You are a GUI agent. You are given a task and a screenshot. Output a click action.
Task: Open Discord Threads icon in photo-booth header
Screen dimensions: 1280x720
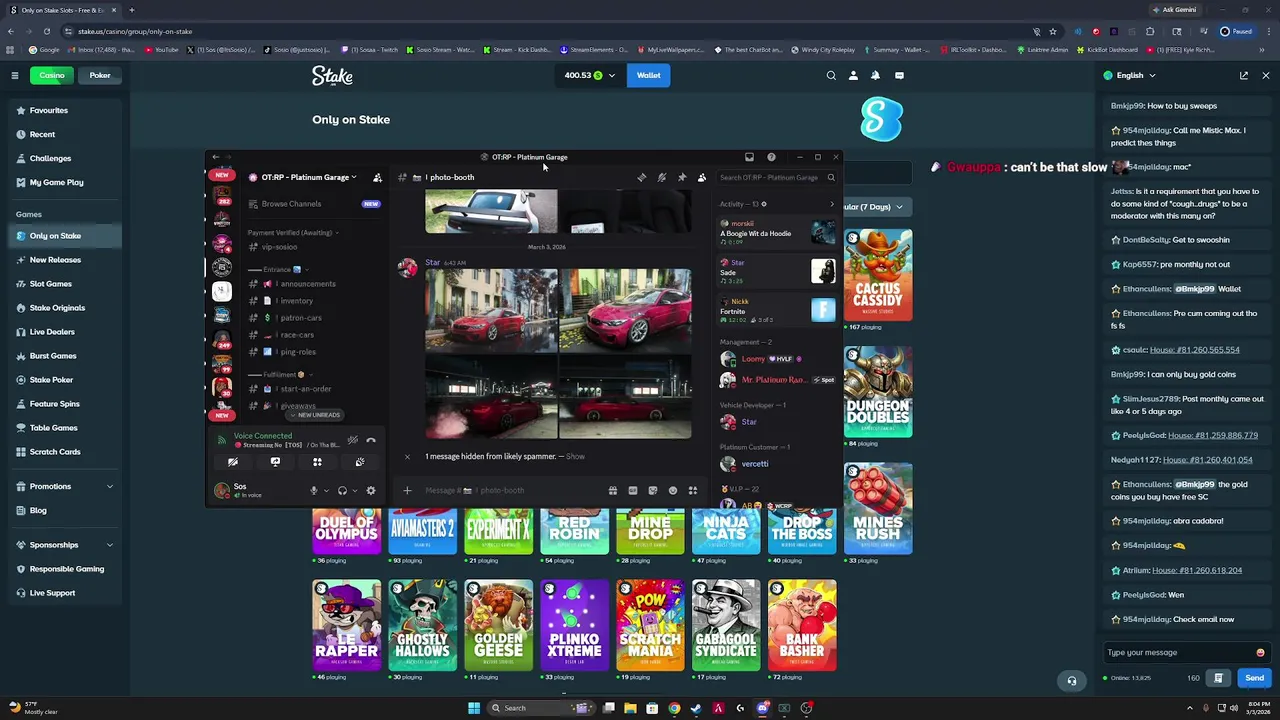point(642,177)
